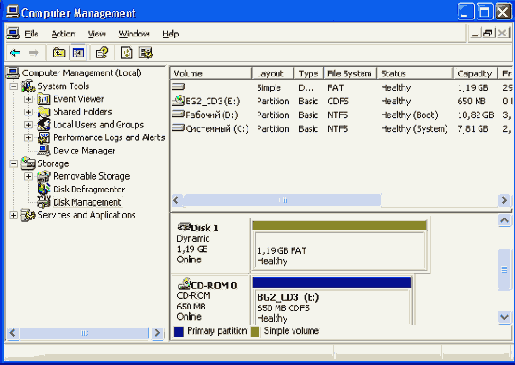Click the Refresh toolbar icon
Viewport: 515px width, 365px height.
pyautogui.click(x=126, y=53)
